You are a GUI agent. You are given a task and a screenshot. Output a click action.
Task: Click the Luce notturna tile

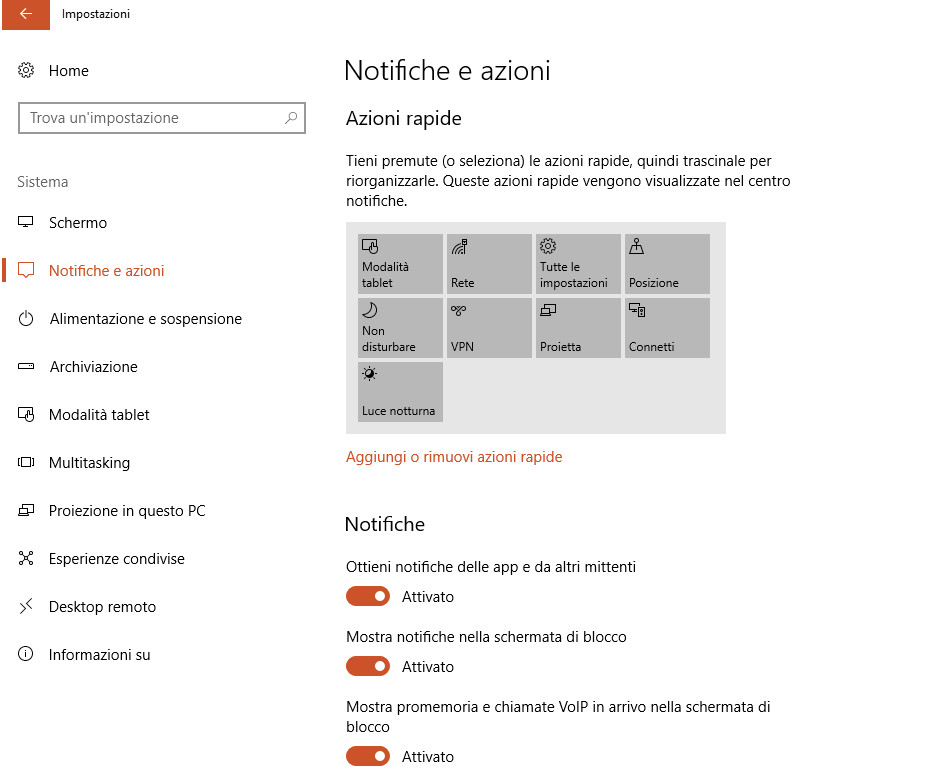400,392
